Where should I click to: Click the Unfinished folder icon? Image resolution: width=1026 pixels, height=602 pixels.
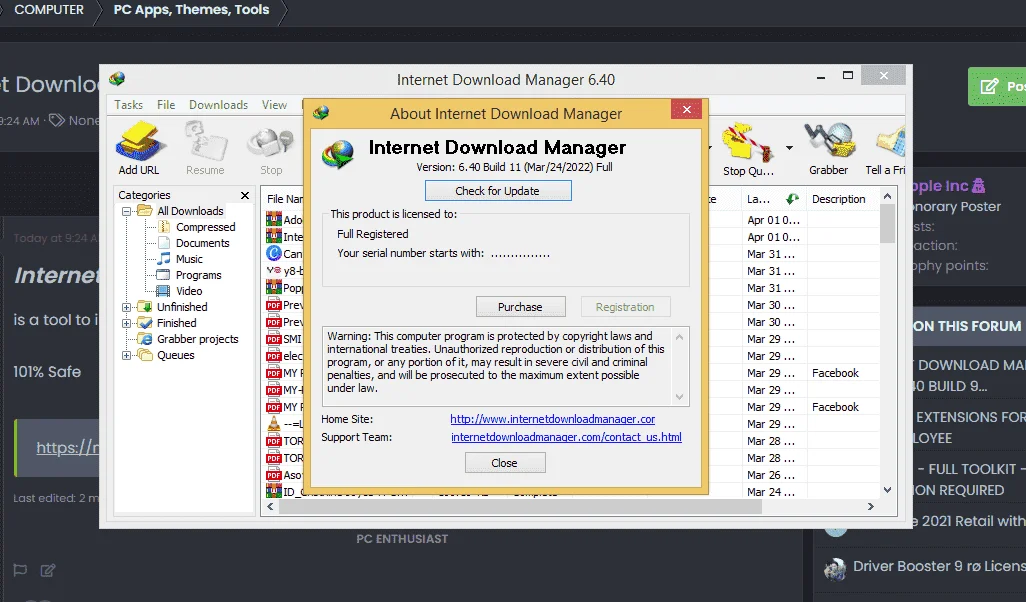click(x=145, y=307)
